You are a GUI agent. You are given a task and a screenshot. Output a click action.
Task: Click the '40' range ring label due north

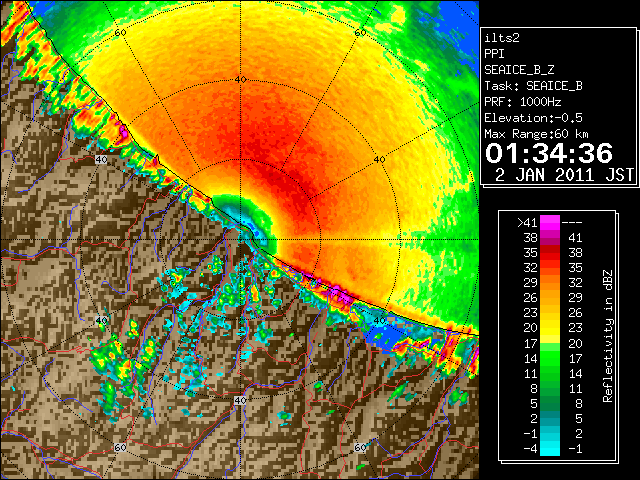click(x=240, y=80)
